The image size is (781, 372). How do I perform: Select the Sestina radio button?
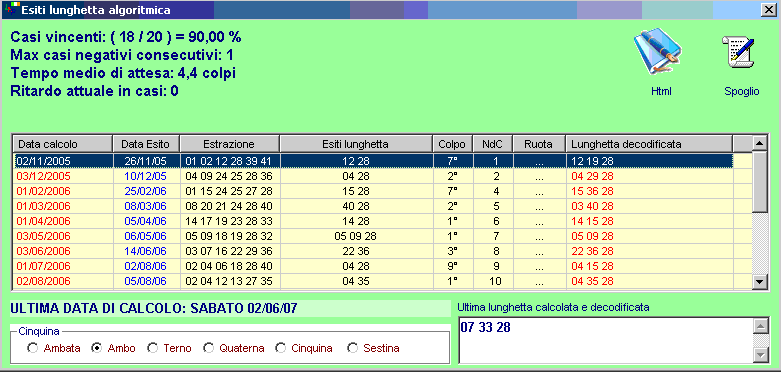pyautogui.click(x=353, y=348)
